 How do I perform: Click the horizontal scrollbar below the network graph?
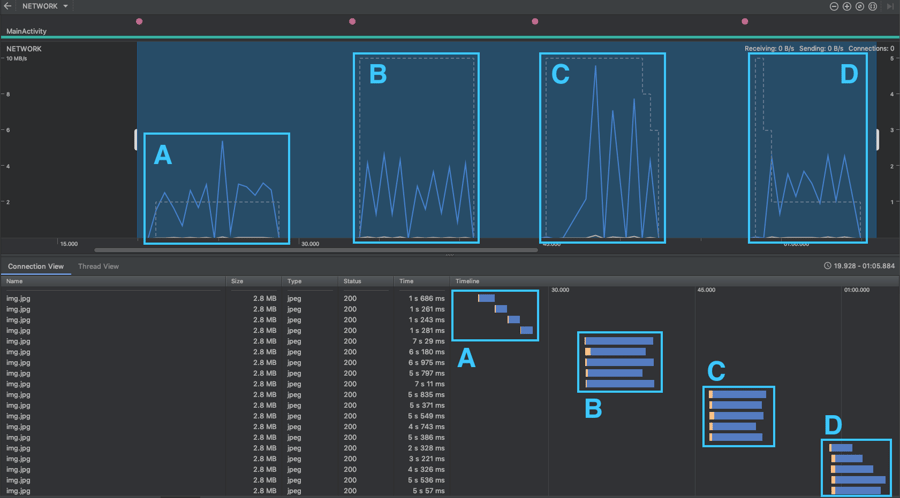pyautogui.click(x=315, y=250)
